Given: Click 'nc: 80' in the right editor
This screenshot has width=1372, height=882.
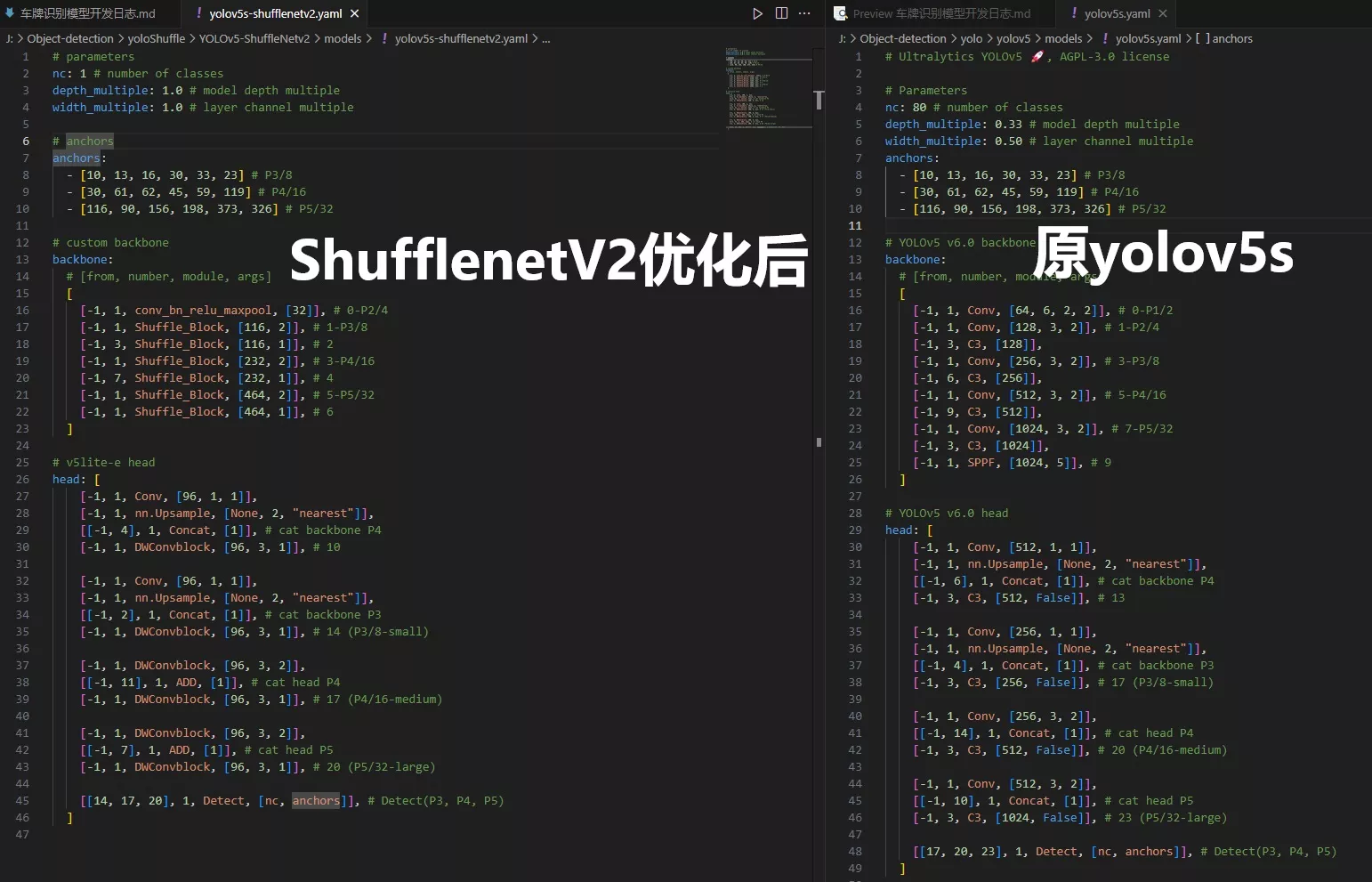Looking at the screenshot, I should 906,107.
